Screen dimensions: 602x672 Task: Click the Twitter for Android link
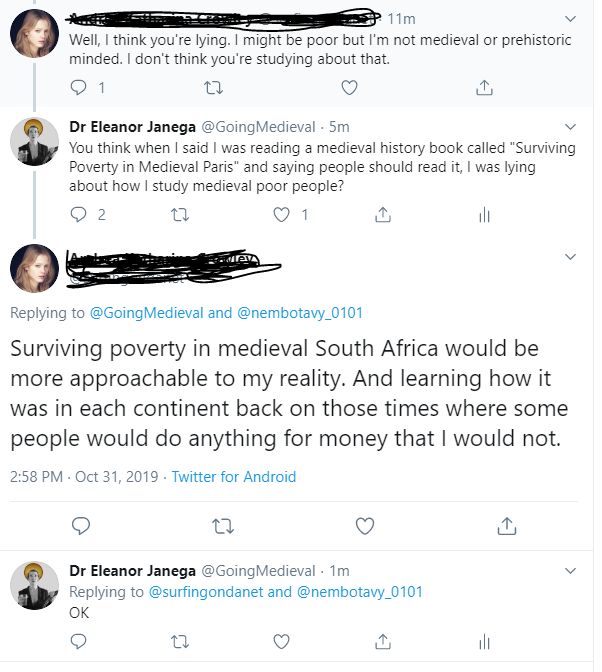[234, 477]
